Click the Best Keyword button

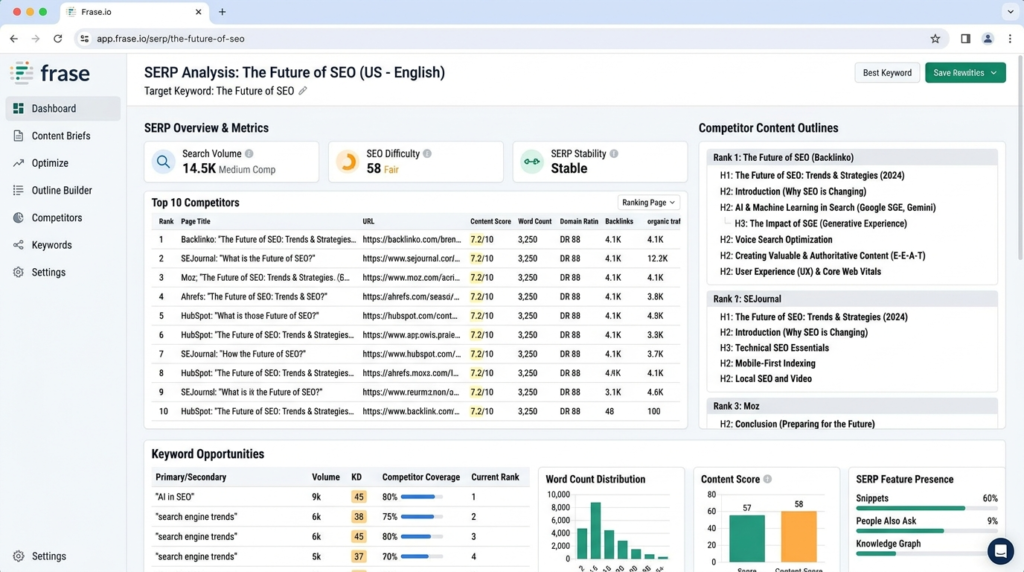tap(887, 72)
